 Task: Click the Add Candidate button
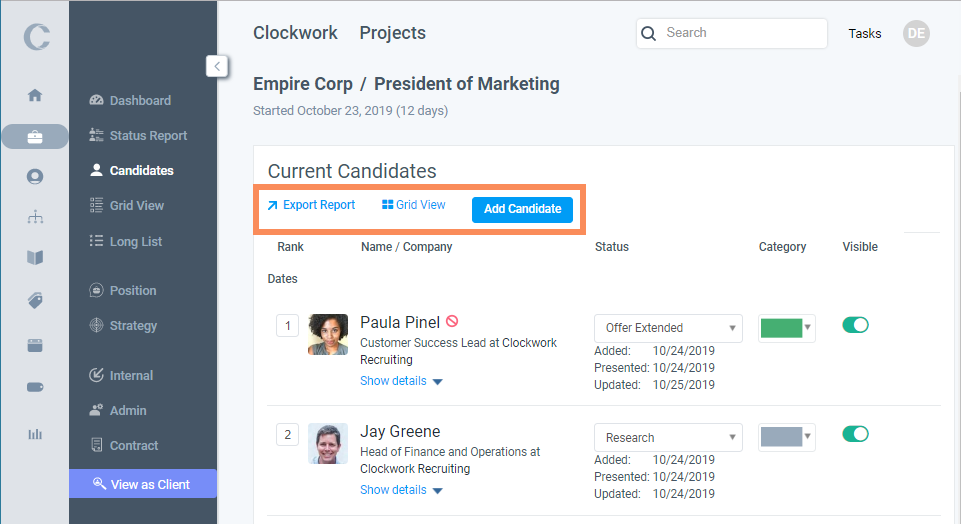tap(522, 209)
